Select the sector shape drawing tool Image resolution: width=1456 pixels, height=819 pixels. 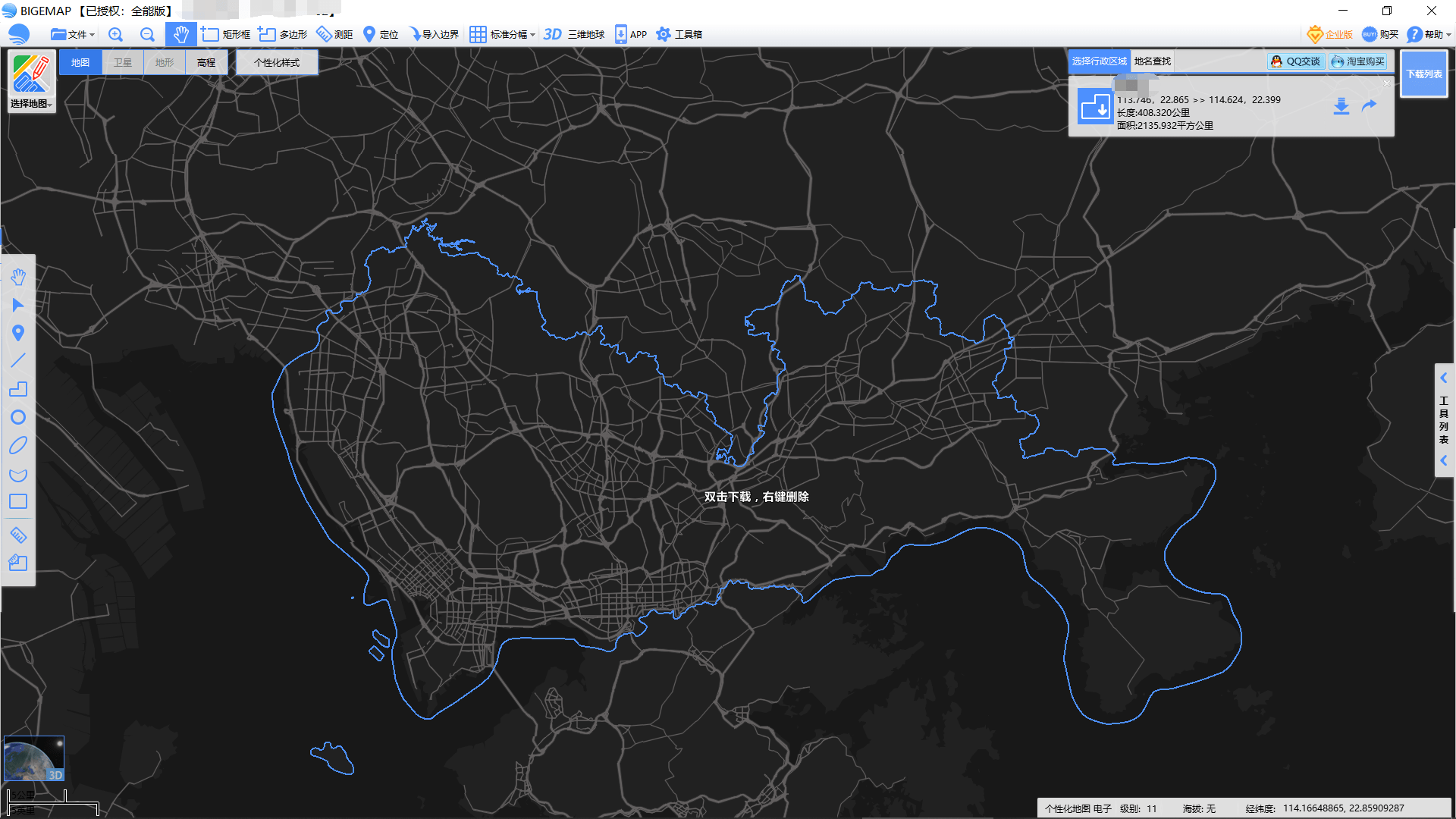pyautogui.click(x=18, y=474)
